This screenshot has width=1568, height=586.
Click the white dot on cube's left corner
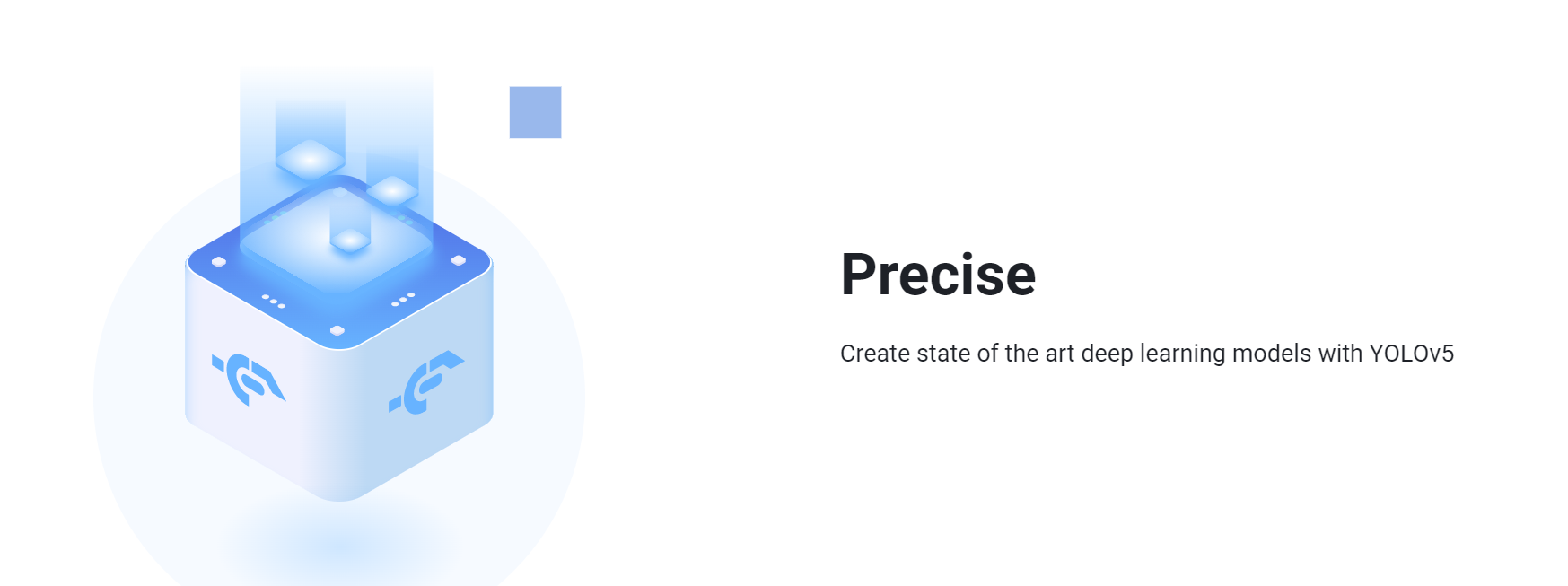(x=219, y=262)
